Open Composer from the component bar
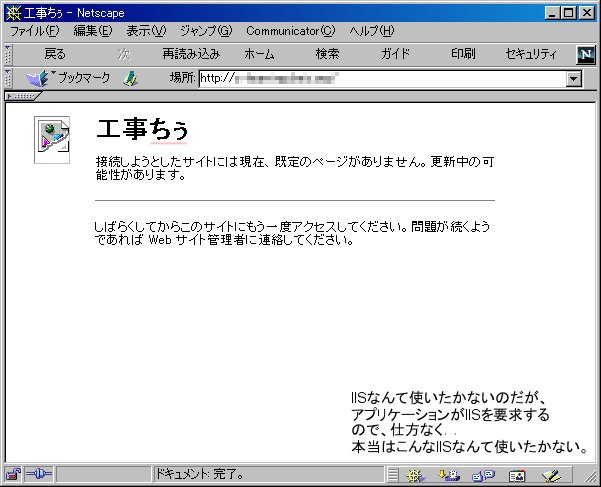Screen dimensions: 601x487 (551, 476)
